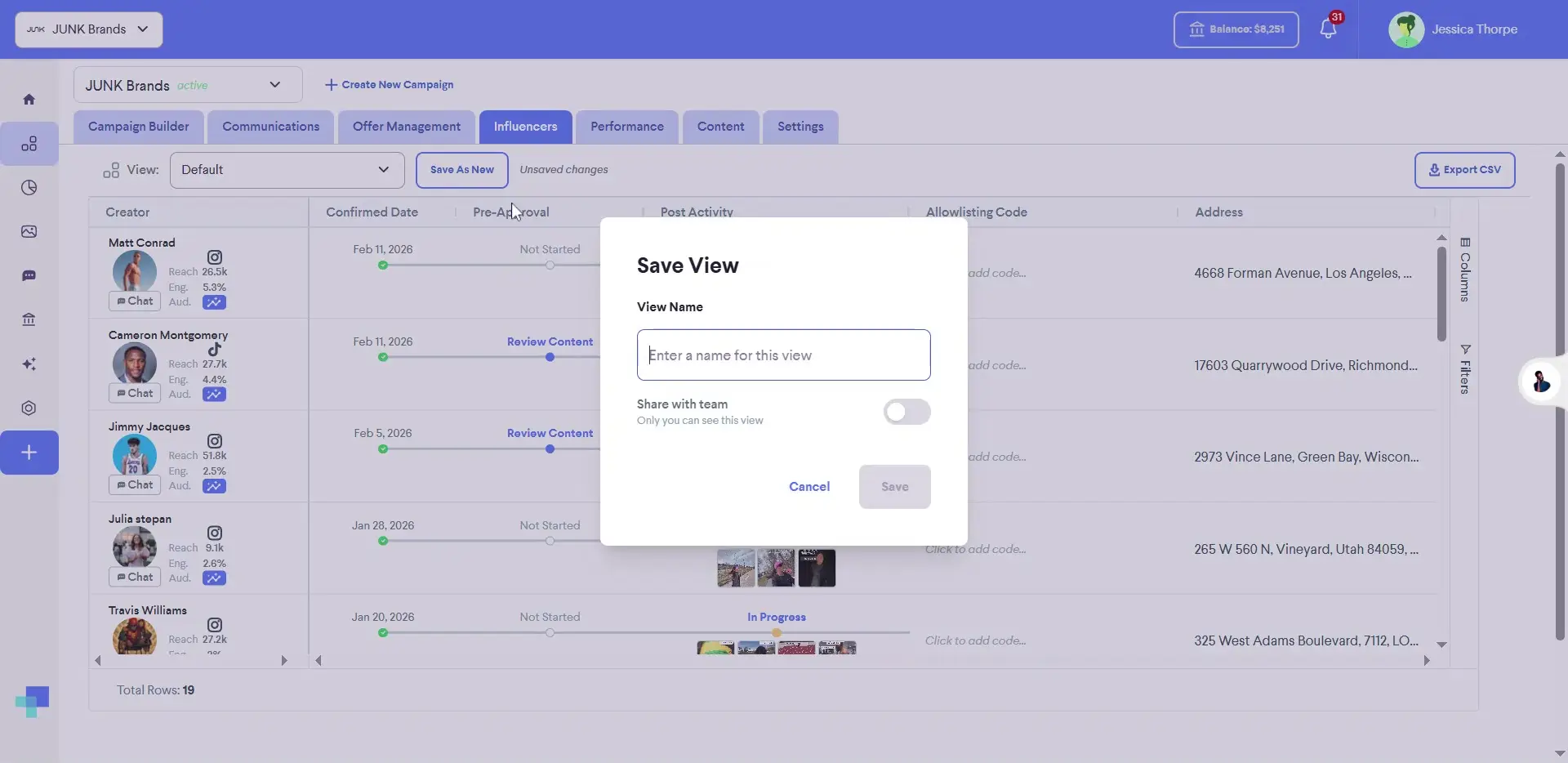The height and width of the screenshot is (763, 1568).
Task: Open chat with Cameron Montgomery
Action: [135, 394]
